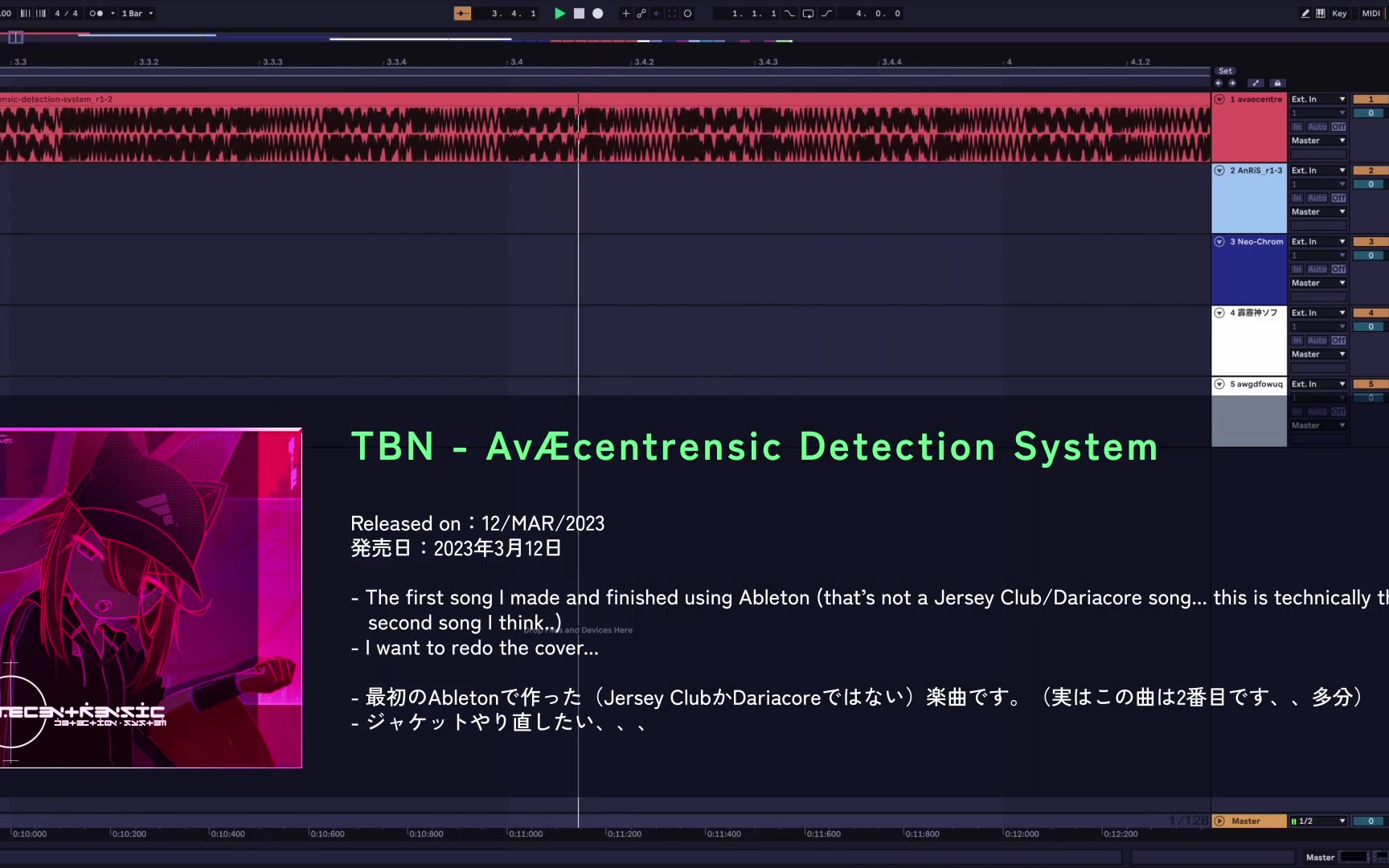Toggle the Computer MIDI Keyboard icon
1389x868 pixels.
(x=1321, y=14)
